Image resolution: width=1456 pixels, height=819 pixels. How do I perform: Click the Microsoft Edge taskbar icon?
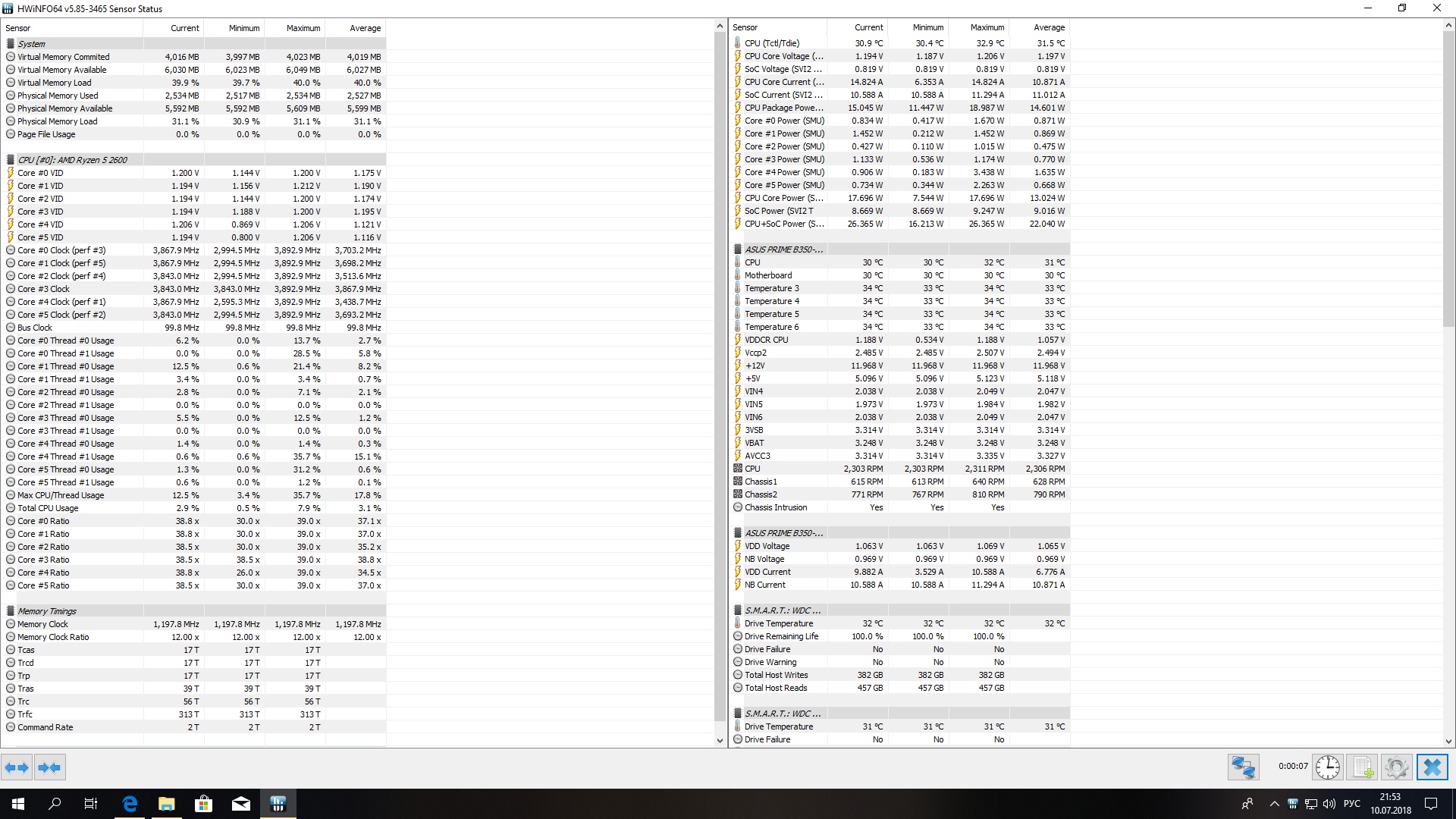130,804
